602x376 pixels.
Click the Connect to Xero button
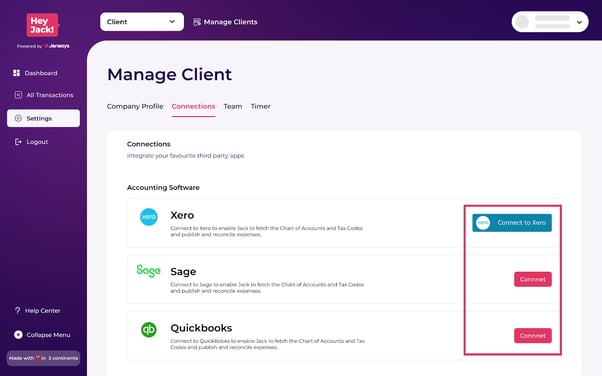point(512,223)
